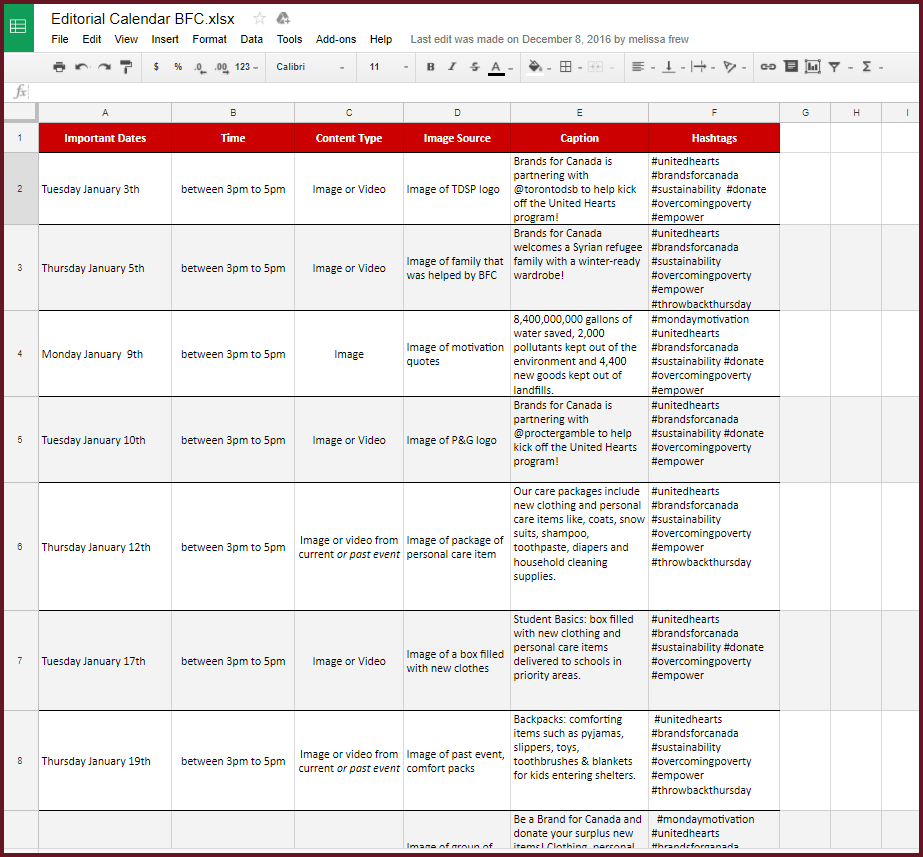Click the document title Editorial Calendar BFC.xlsx
Screen dimensions: 923x857
(142, 19)
